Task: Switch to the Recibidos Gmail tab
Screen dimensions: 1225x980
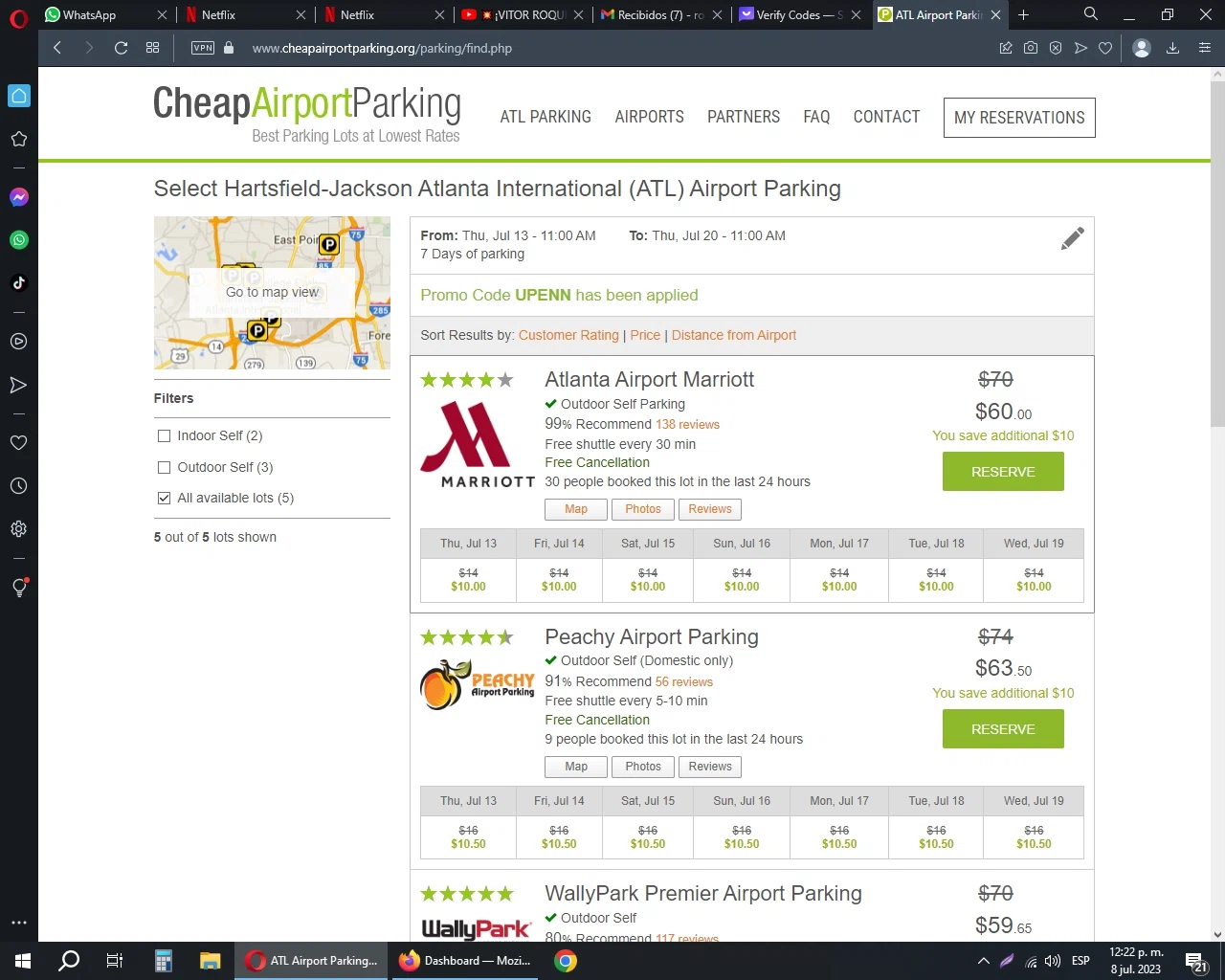Action: [660, 14]
